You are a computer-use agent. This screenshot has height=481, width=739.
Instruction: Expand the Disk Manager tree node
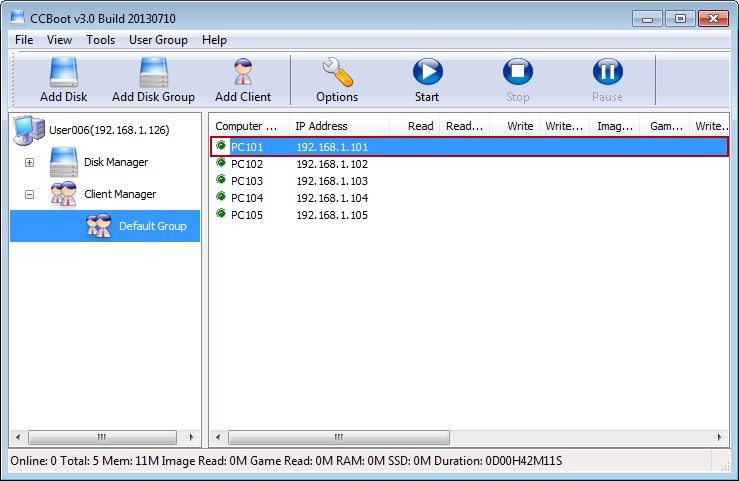29,162
